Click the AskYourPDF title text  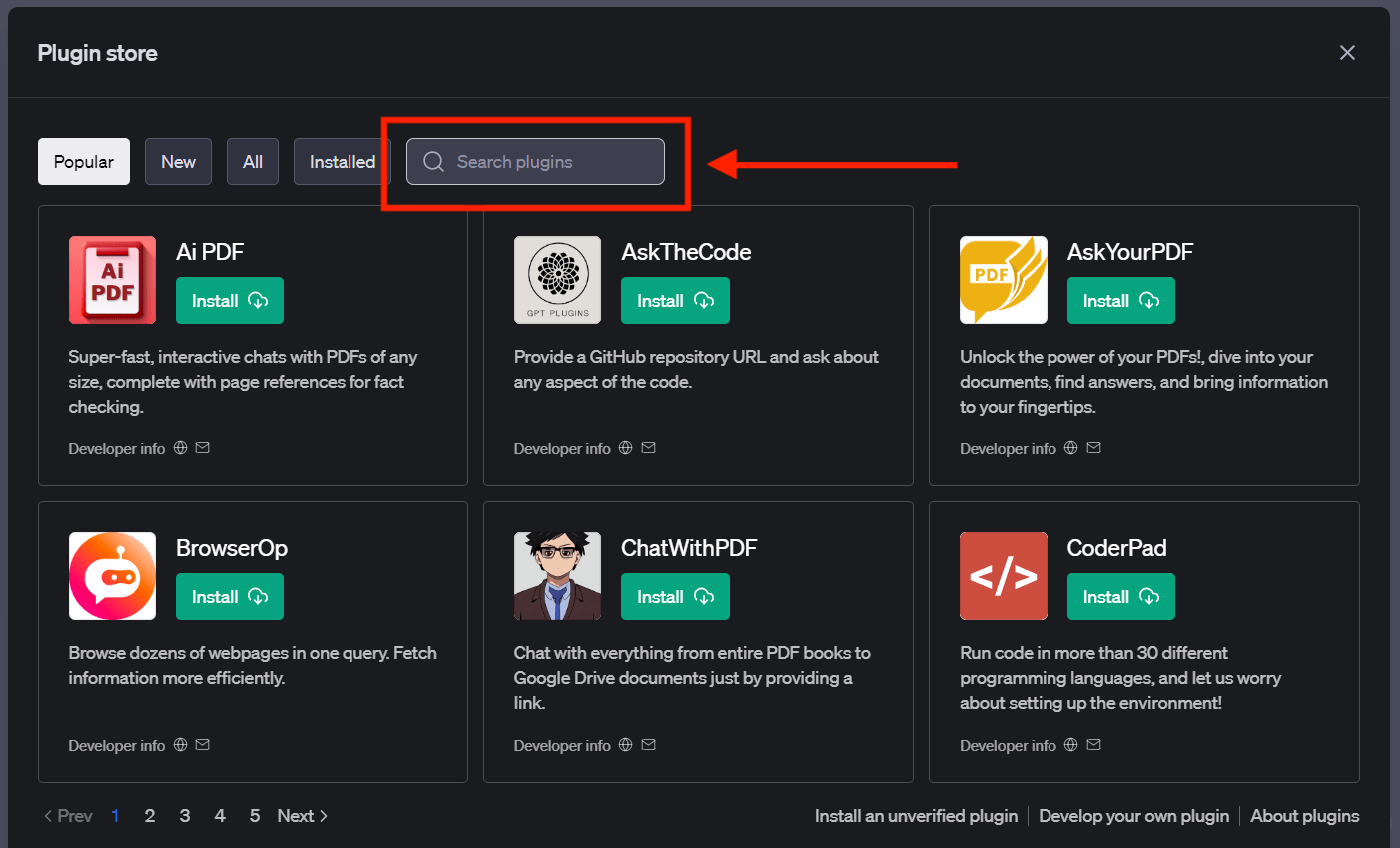point(1130,252)
